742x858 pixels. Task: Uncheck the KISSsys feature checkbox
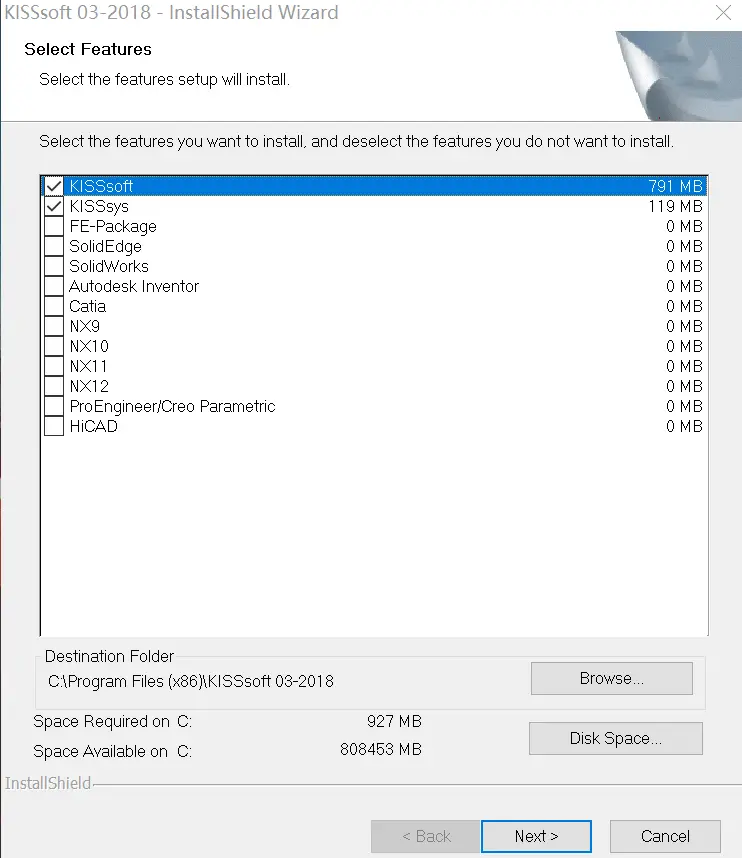[x=54, y=206]
